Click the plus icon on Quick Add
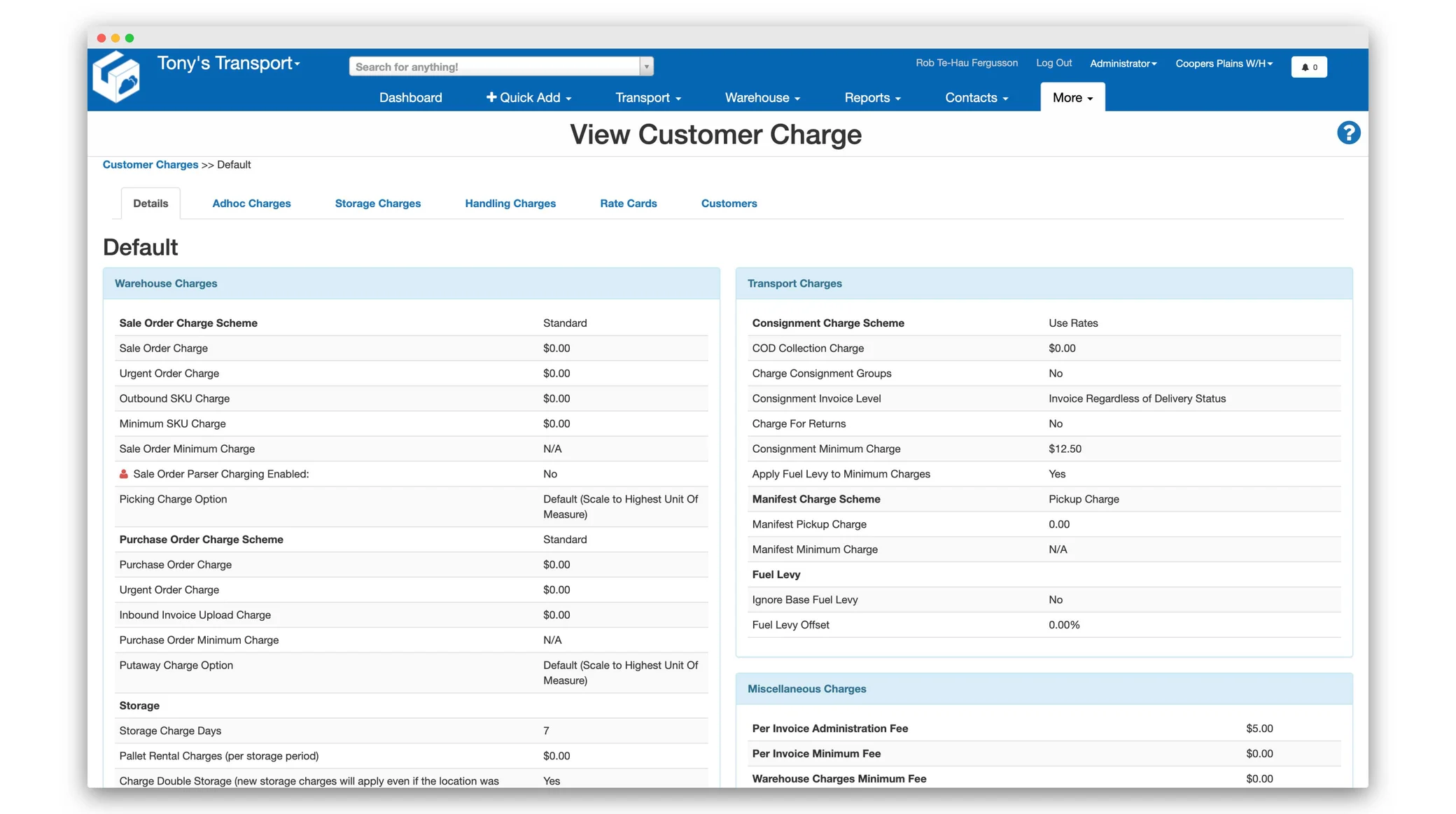This screenshot has height=814, width=1456. tap(491, 97)
